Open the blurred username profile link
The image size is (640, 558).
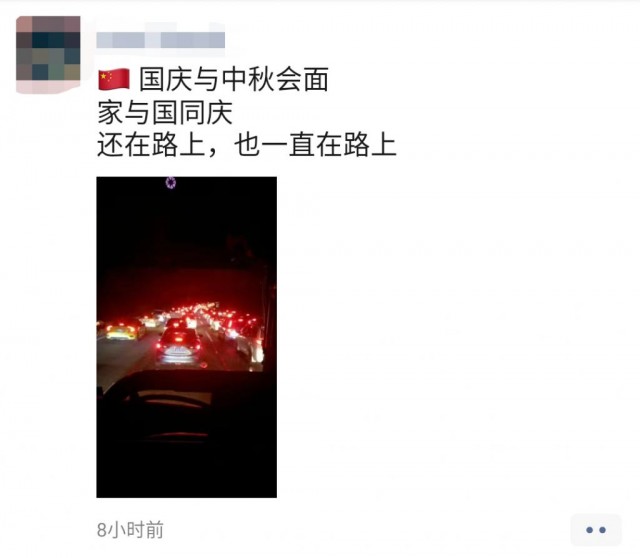160,40
